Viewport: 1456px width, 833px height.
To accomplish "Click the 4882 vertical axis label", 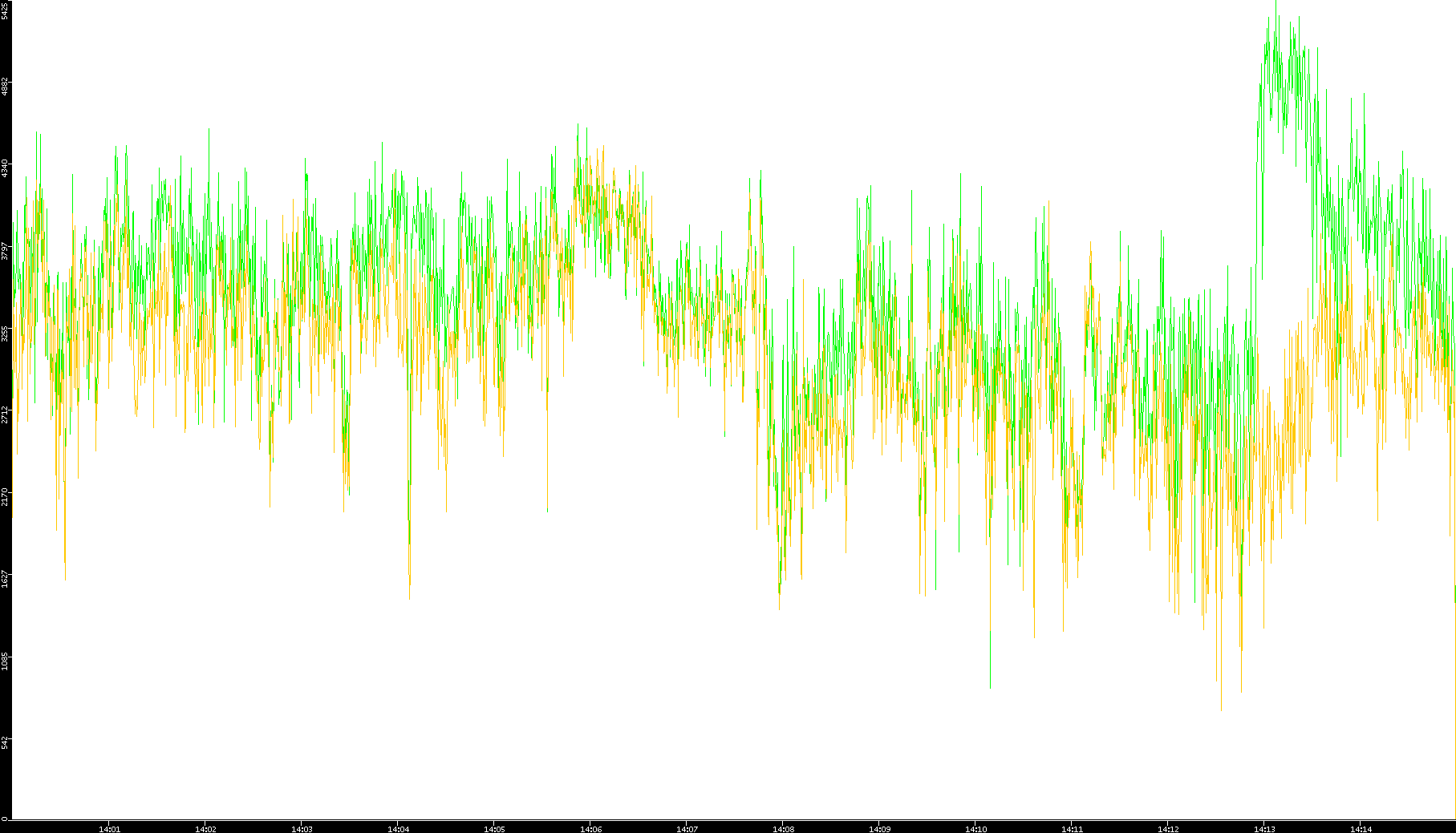I will pyautogui.click(x=5, y=87).
